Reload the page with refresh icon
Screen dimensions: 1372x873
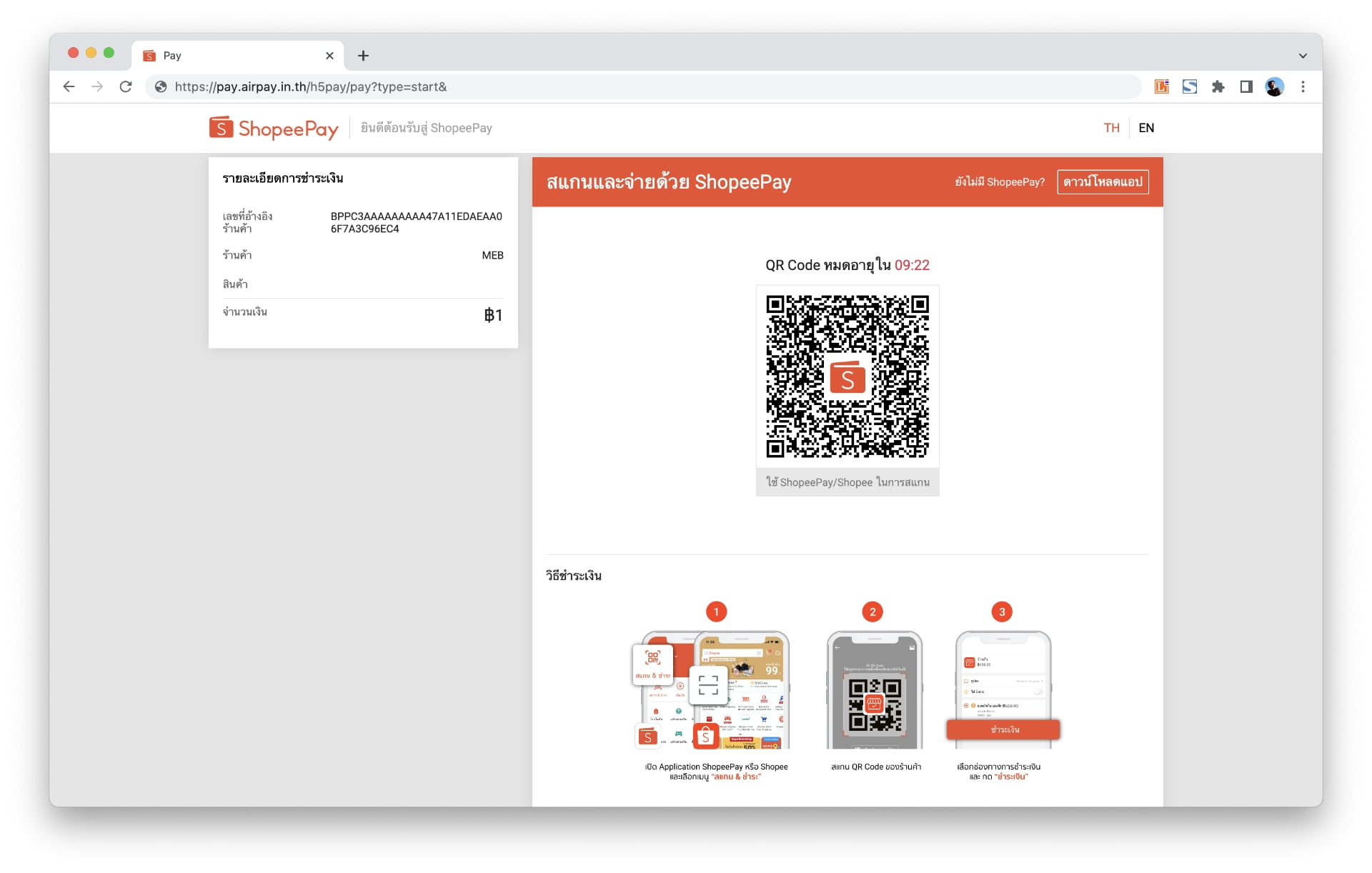[x=126, y=86]
